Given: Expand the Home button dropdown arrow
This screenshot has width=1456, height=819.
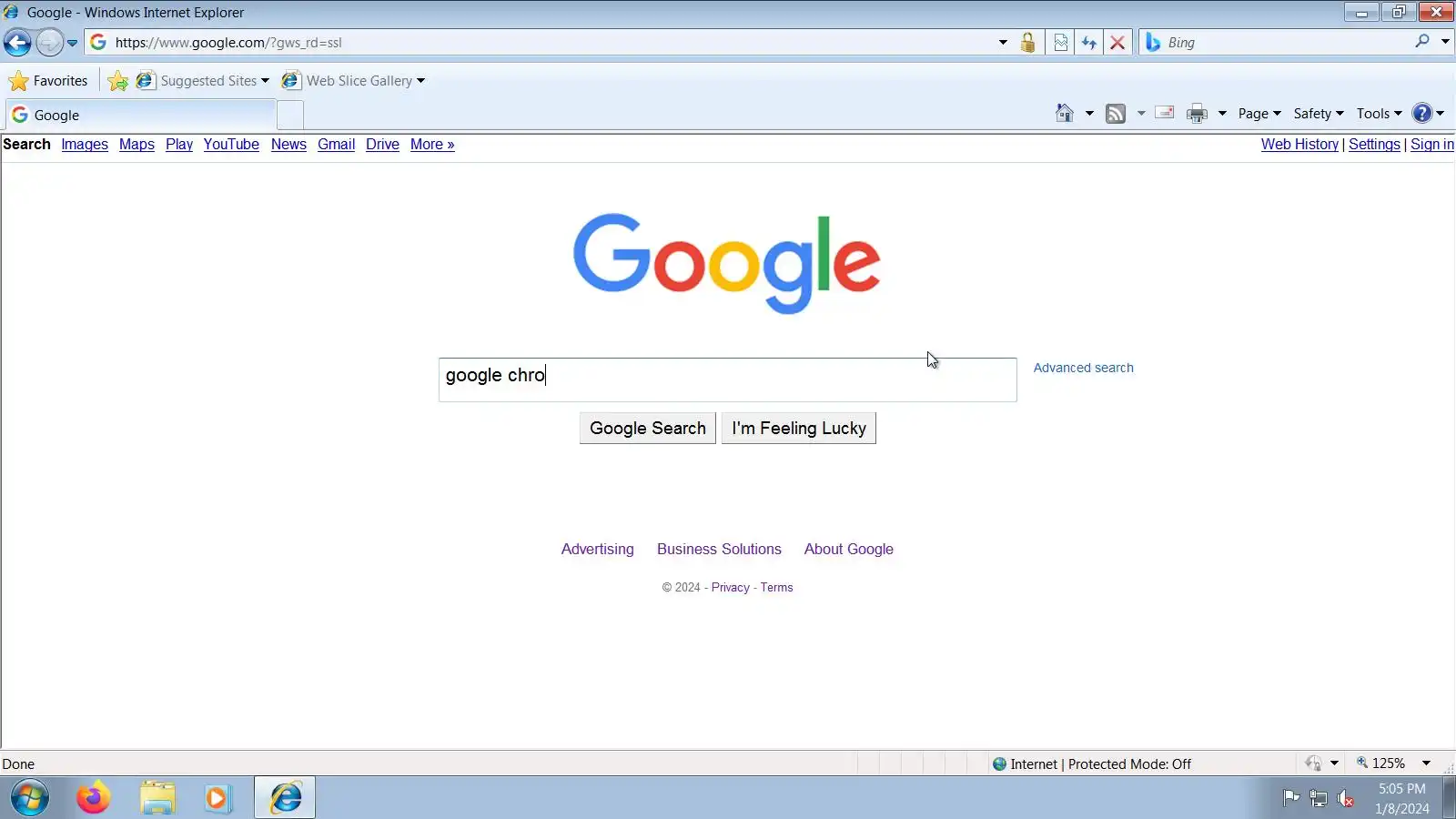Looking at the screenshot, I should 1089,114.
